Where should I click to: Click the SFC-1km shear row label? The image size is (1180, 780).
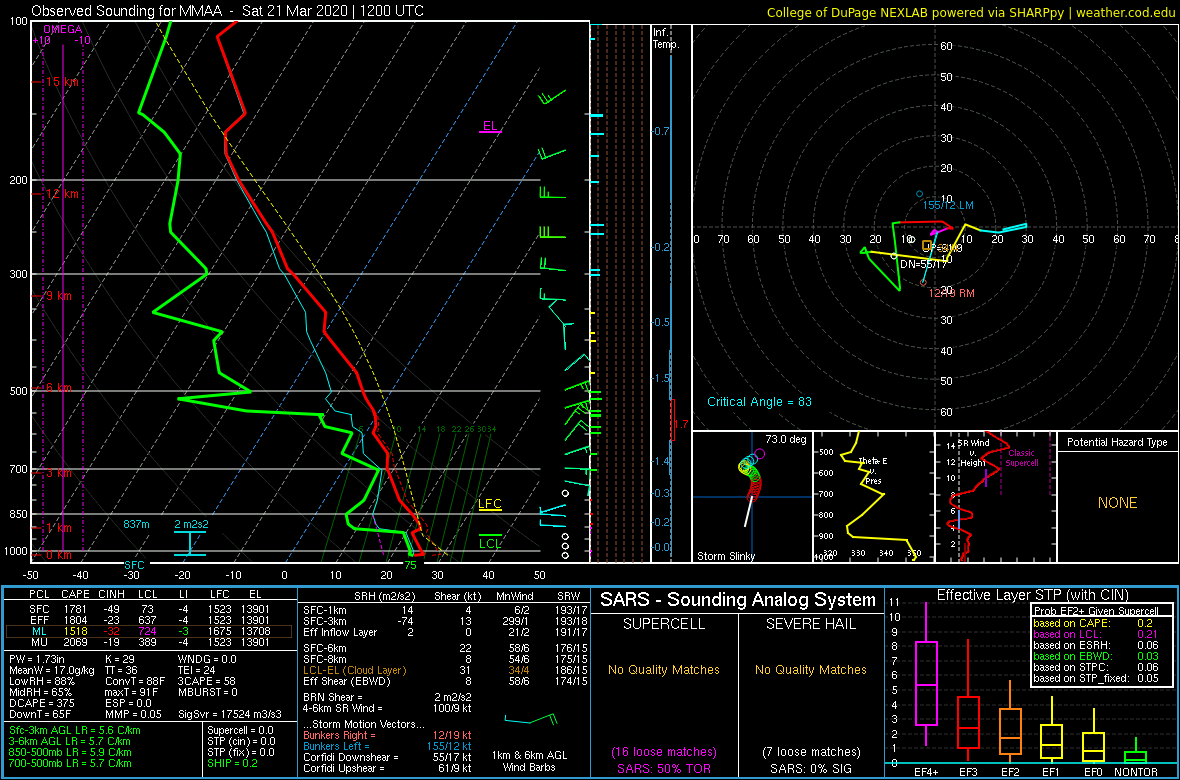324,611
